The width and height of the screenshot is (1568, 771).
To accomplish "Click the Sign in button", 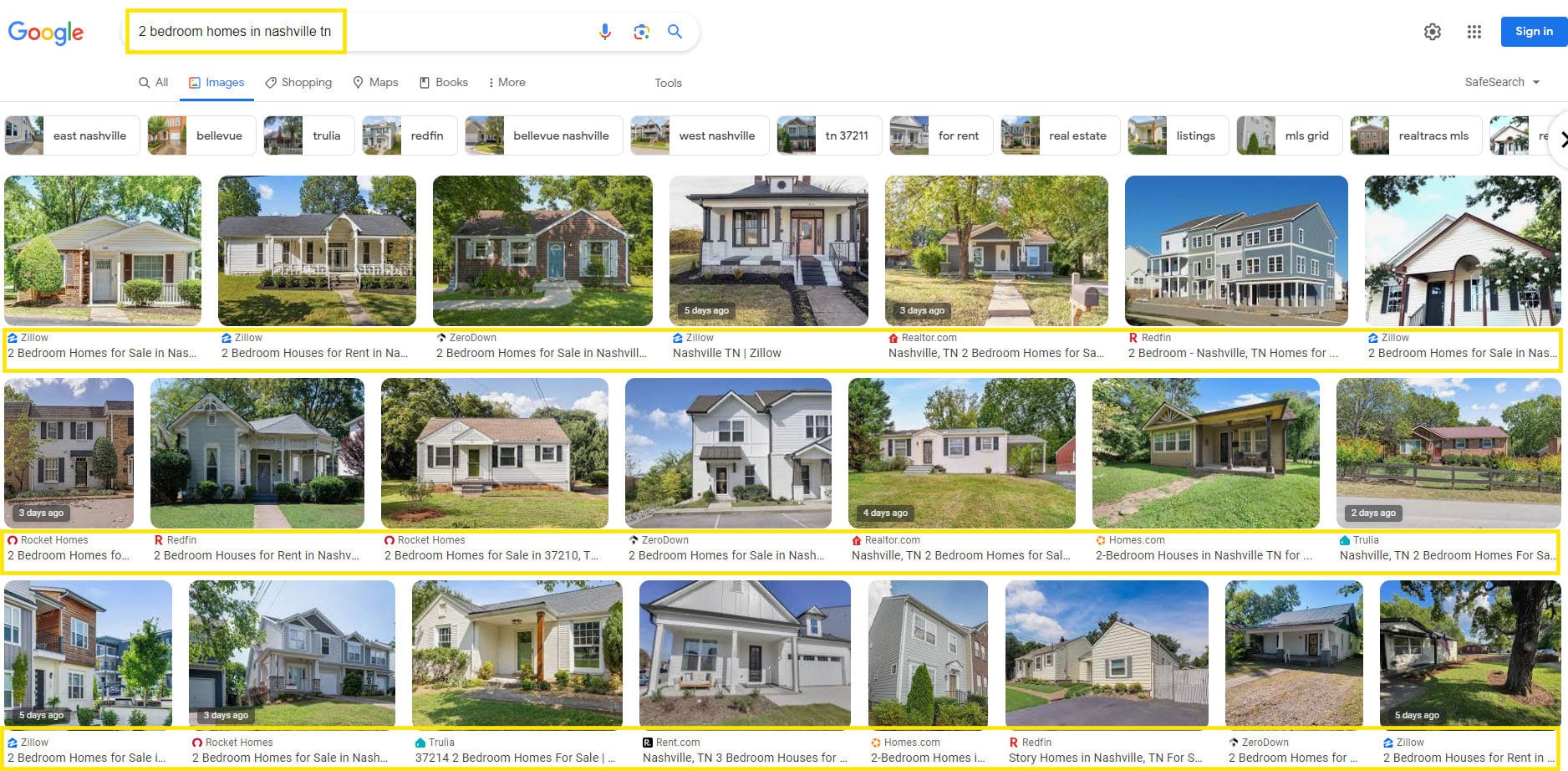I will click(1534, 31).
